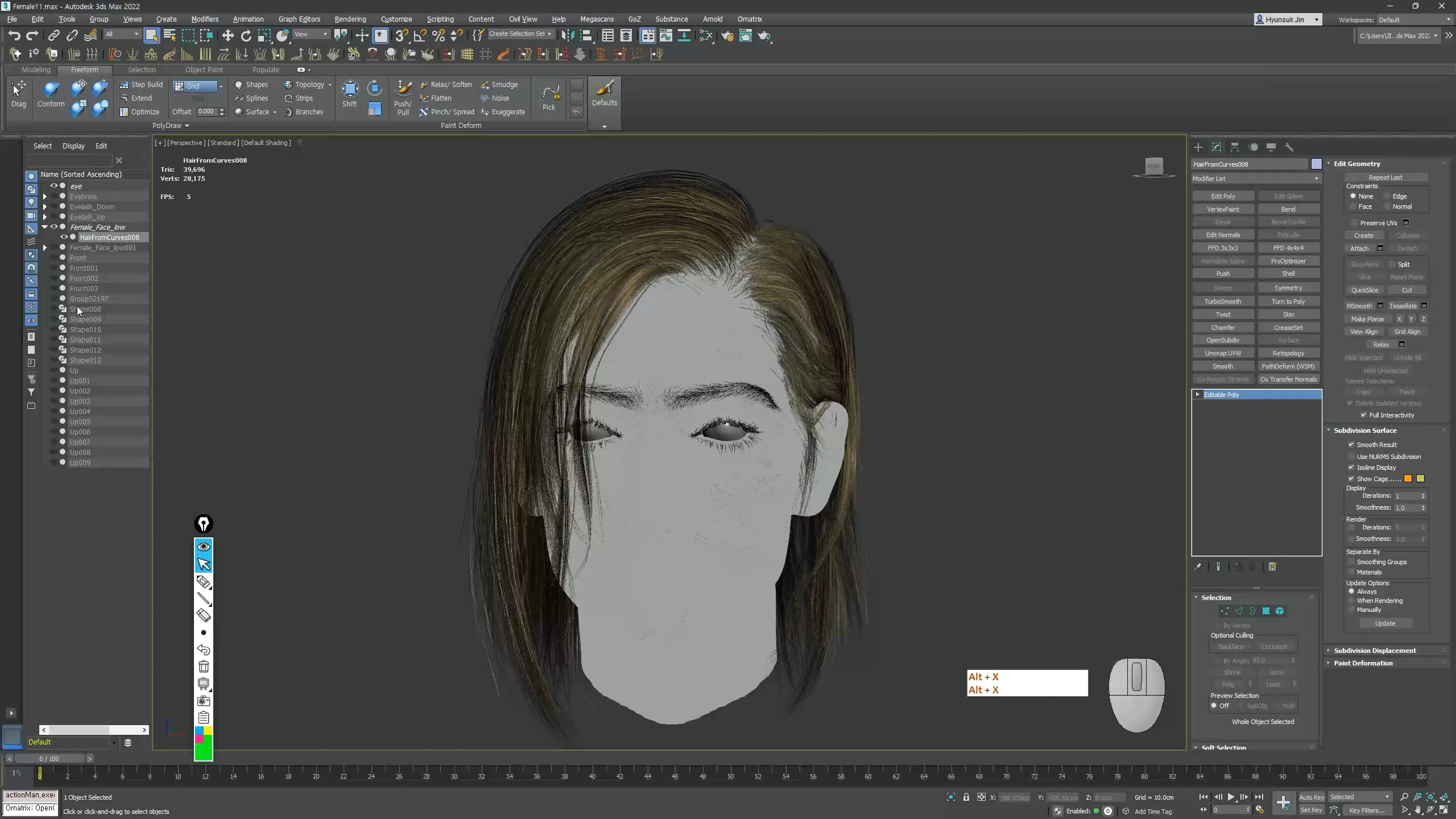Expand the Paint Deformation rollout
The width and height of the screenshot is (1456, 819).
click(1363, 663)
